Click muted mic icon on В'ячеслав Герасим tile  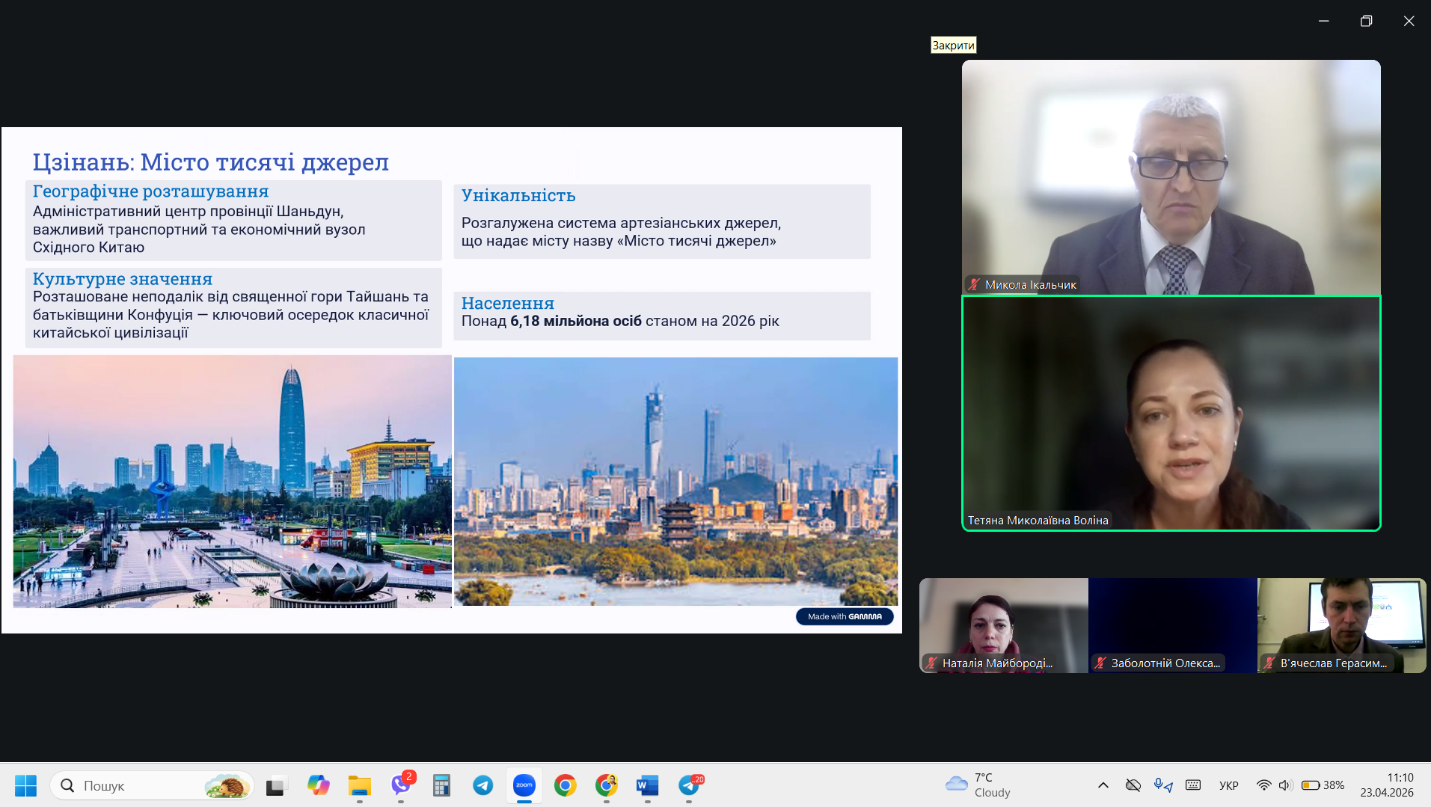tap(1269, 663)
